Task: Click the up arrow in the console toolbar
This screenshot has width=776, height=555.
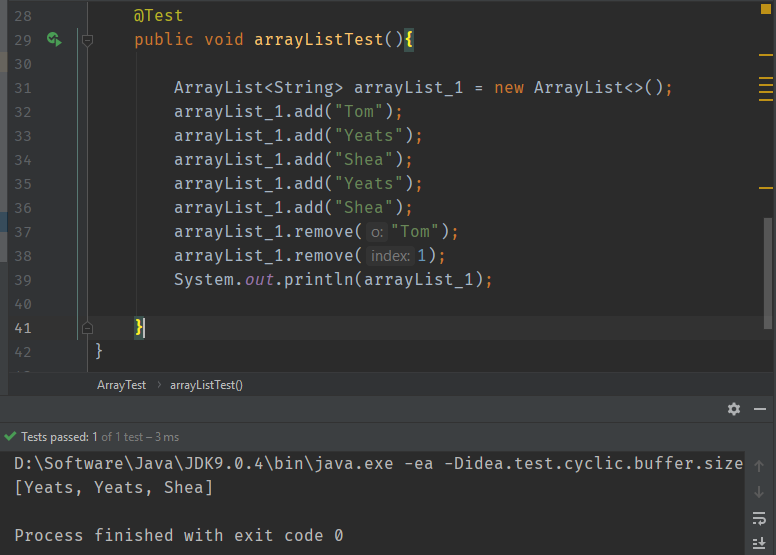Action: click(x=759, y=466)
